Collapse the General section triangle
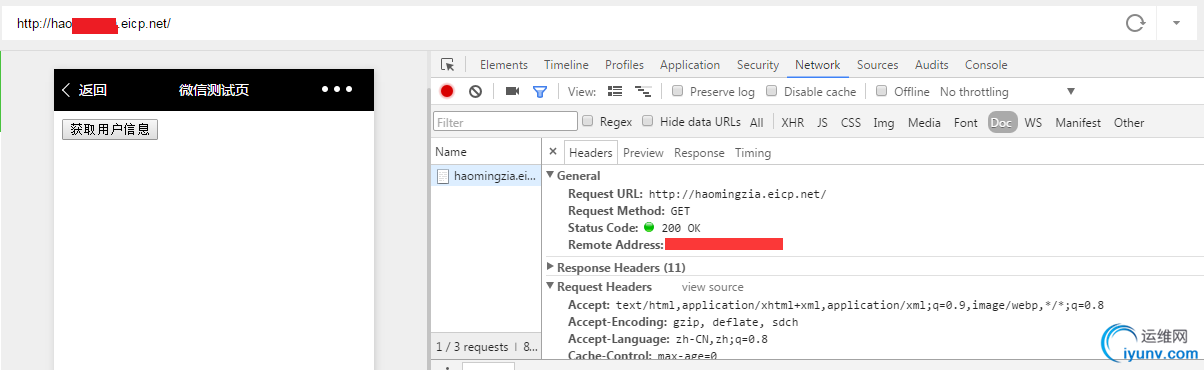The image size is (1204, 370). (x=550, y=176)
